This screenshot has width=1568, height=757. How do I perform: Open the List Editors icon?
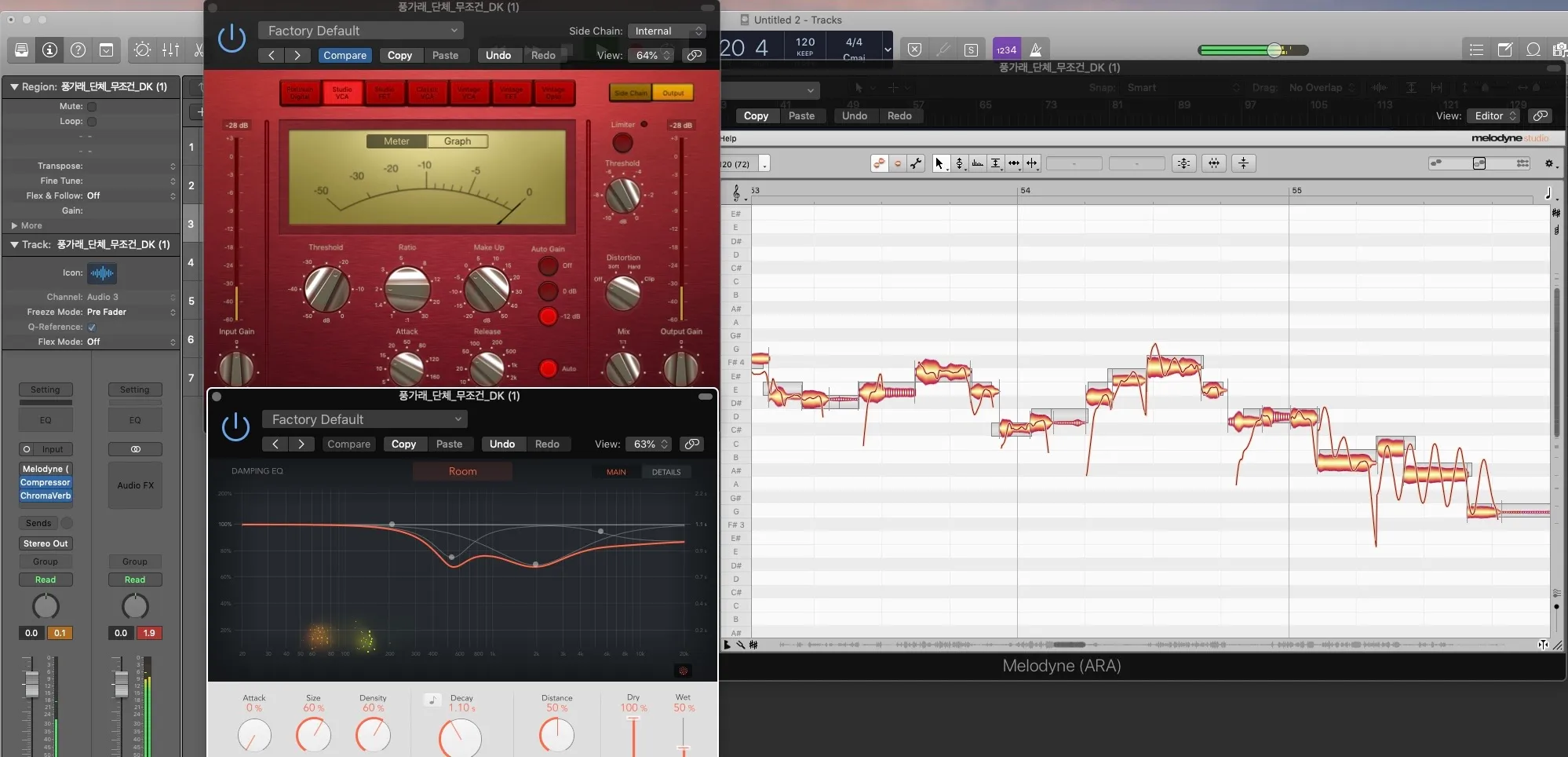click(1476, 50)
